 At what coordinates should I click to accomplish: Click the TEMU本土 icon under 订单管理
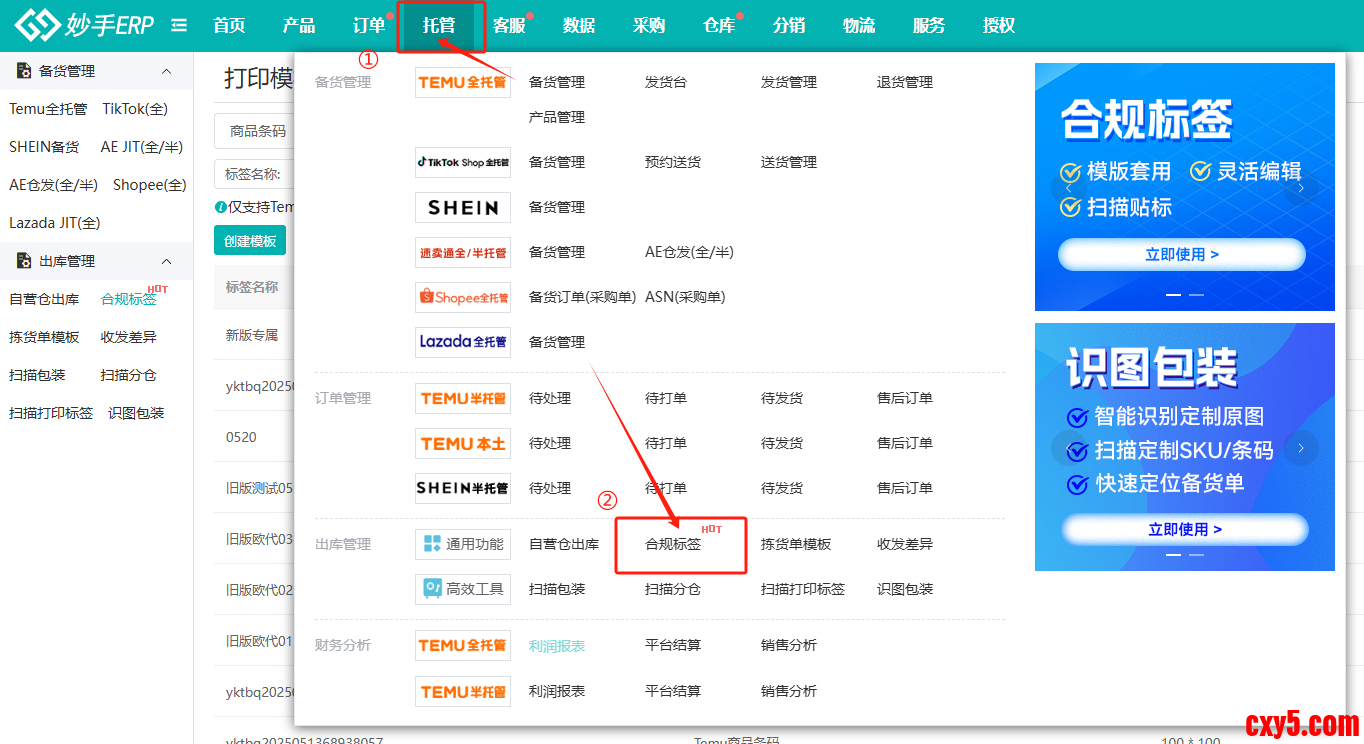(x=462, y=443)
